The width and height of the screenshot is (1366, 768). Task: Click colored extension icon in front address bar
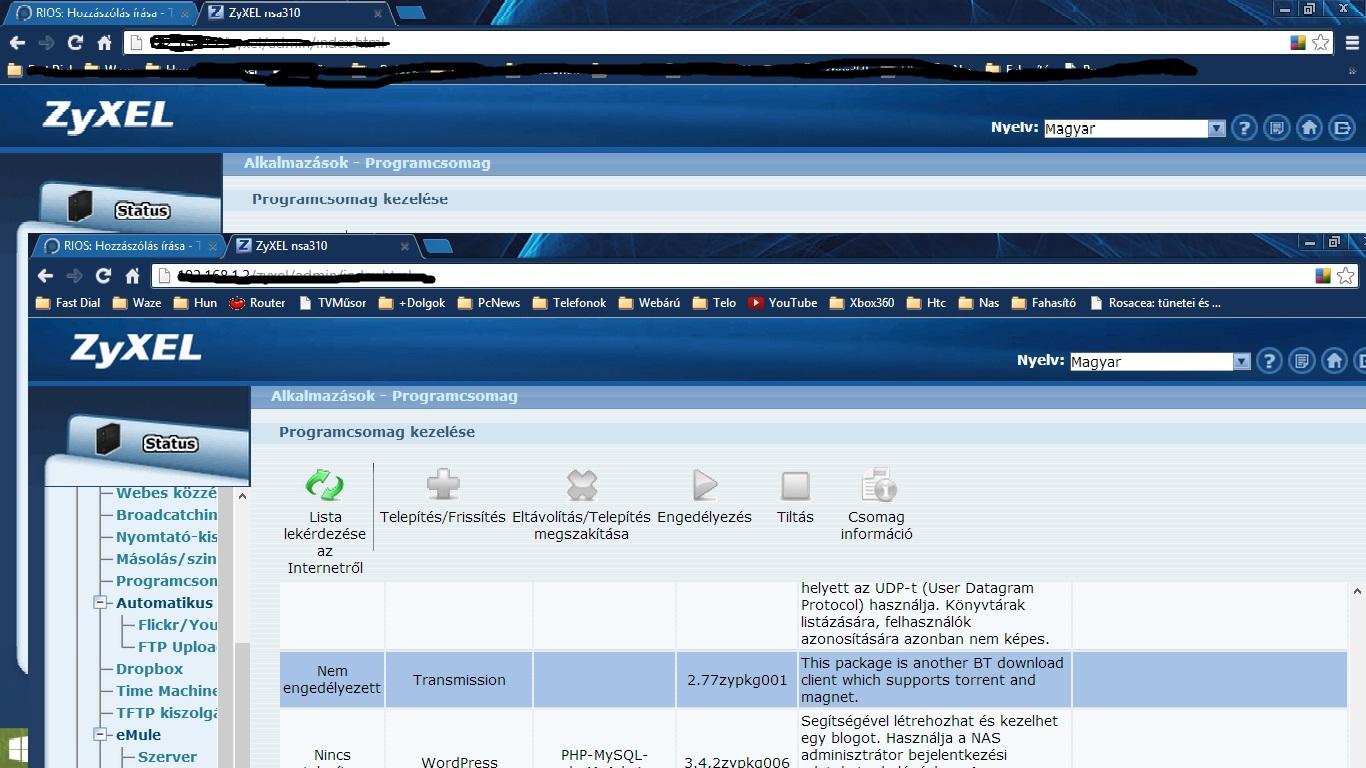(x=1323, y=276)
